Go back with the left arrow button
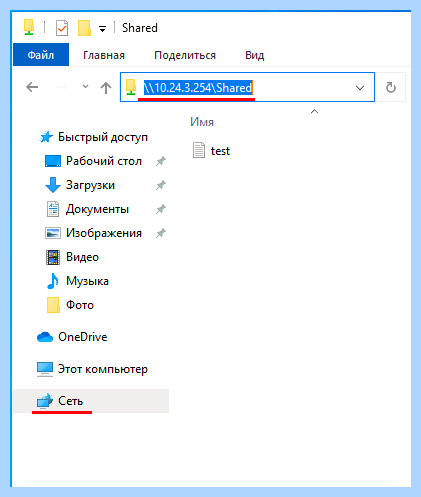The height and width of the screenshot is (497, 421). [x=32, y=87]
